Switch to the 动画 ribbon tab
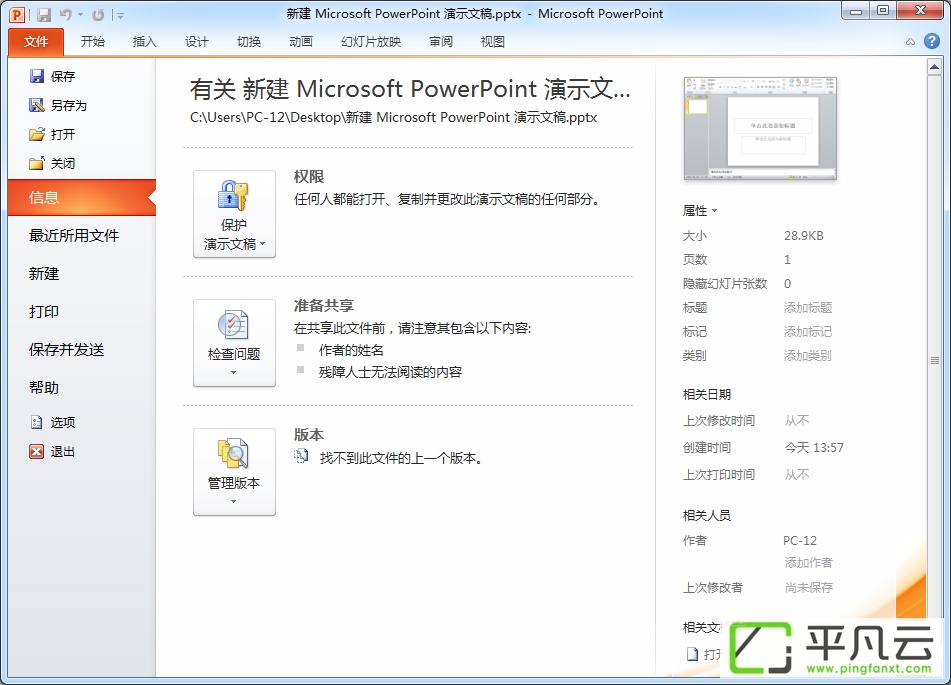Viewport: 951px width, 685px height. (301, 42)
